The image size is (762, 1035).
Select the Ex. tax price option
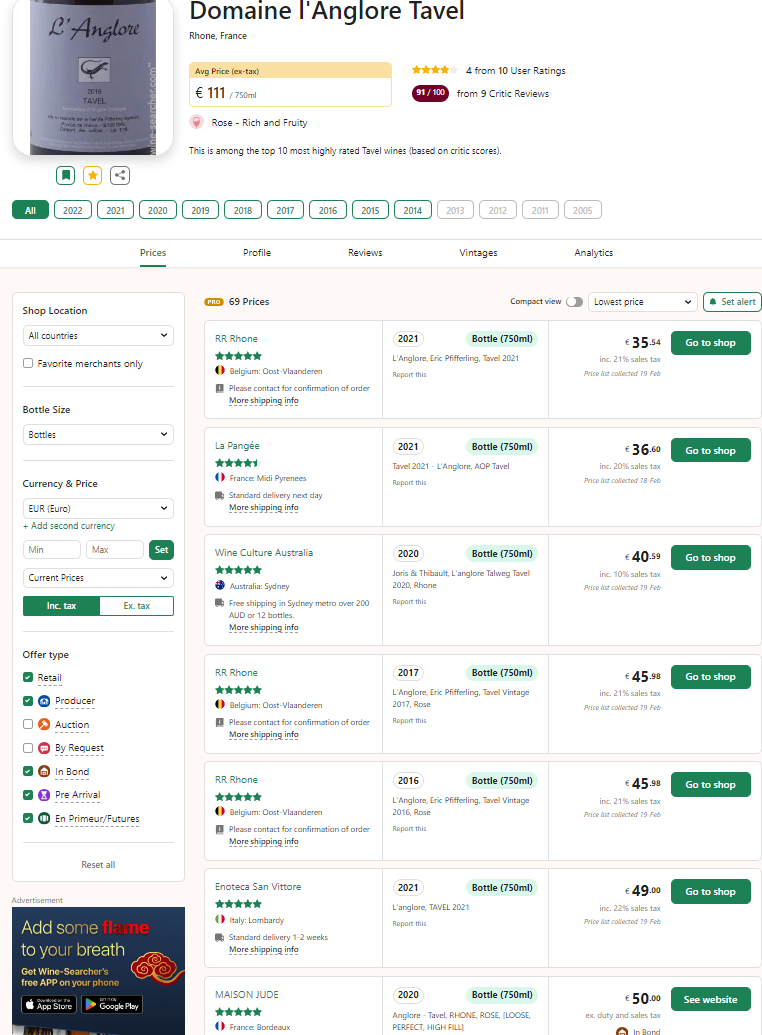coord(137,606)
